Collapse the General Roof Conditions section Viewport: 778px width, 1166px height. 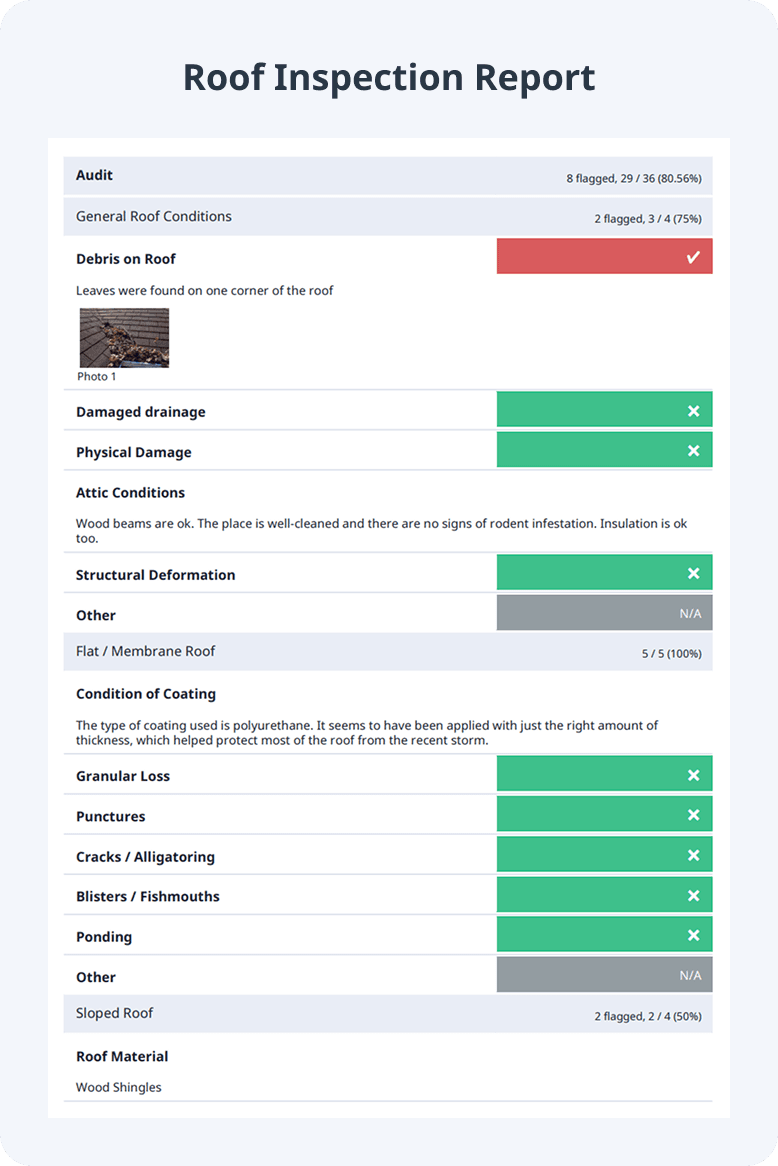click(388, 216)
